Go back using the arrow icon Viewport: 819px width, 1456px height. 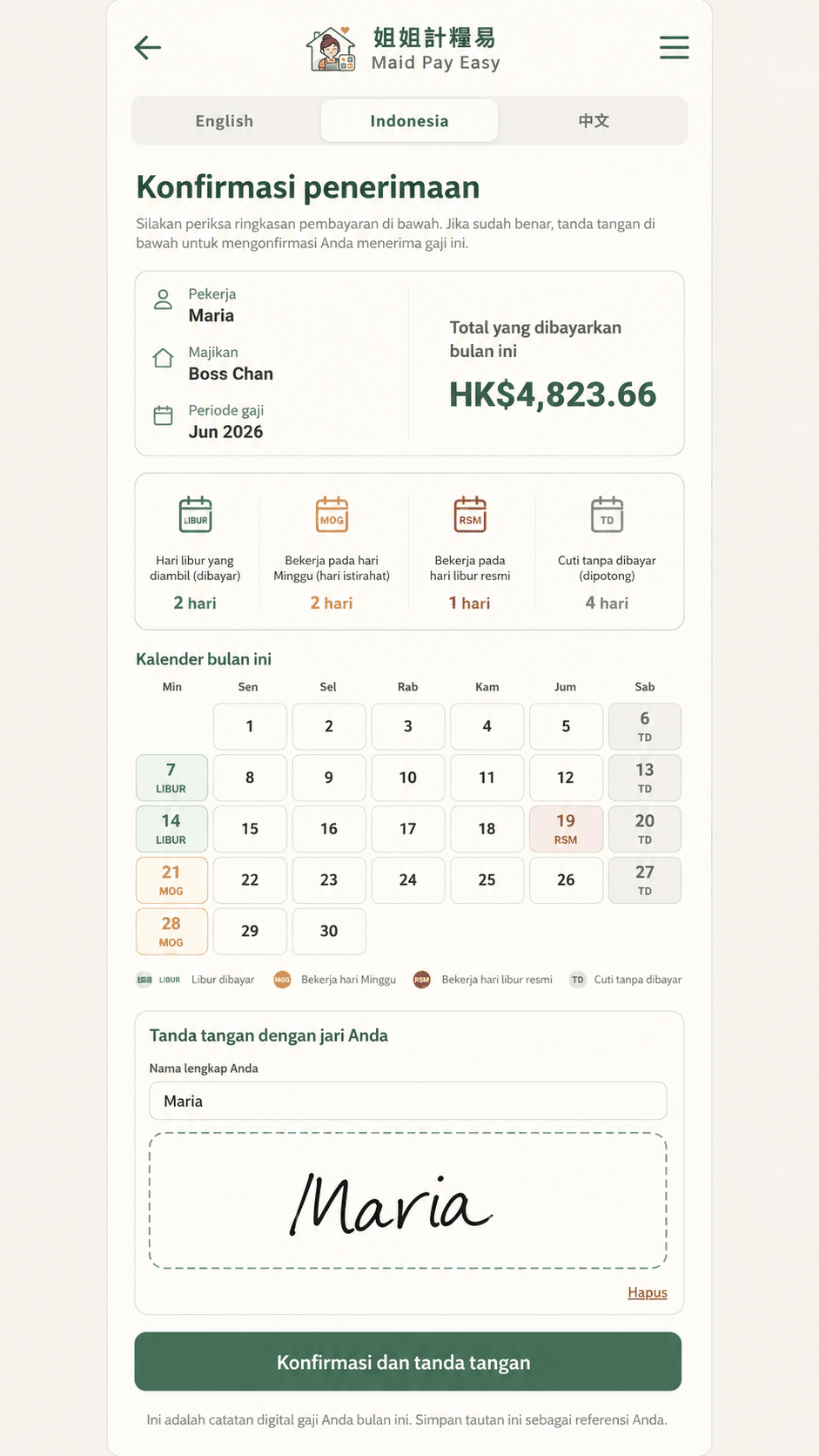(148, 47)
